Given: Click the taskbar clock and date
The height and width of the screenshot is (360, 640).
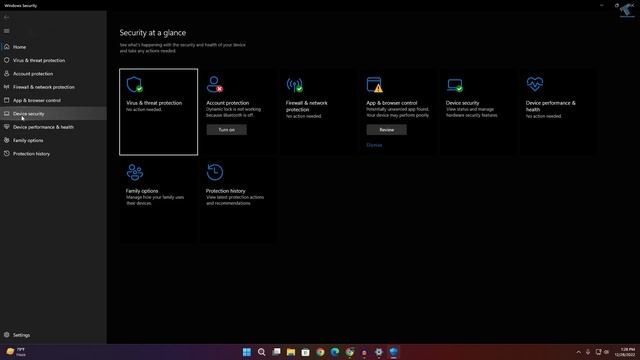Looking at the screenshot, I should pos(624,352).
